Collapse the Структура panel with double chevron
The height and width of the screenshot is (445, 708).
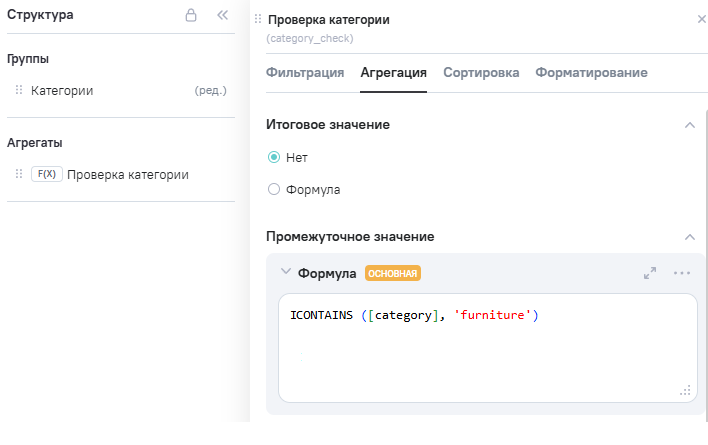(222, 16)
